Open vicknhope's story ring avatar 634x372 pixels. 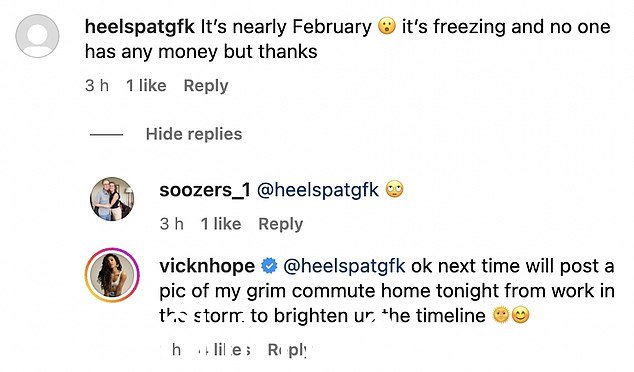[112, 275]
